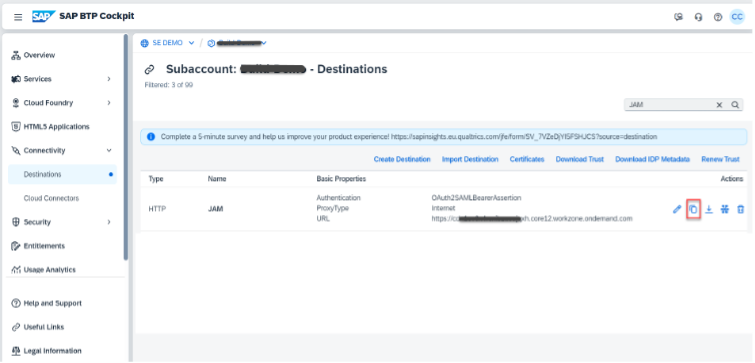The image size is (755, 363).
Task: Expand the Security menu chevron
Action: tap(109, 222)
